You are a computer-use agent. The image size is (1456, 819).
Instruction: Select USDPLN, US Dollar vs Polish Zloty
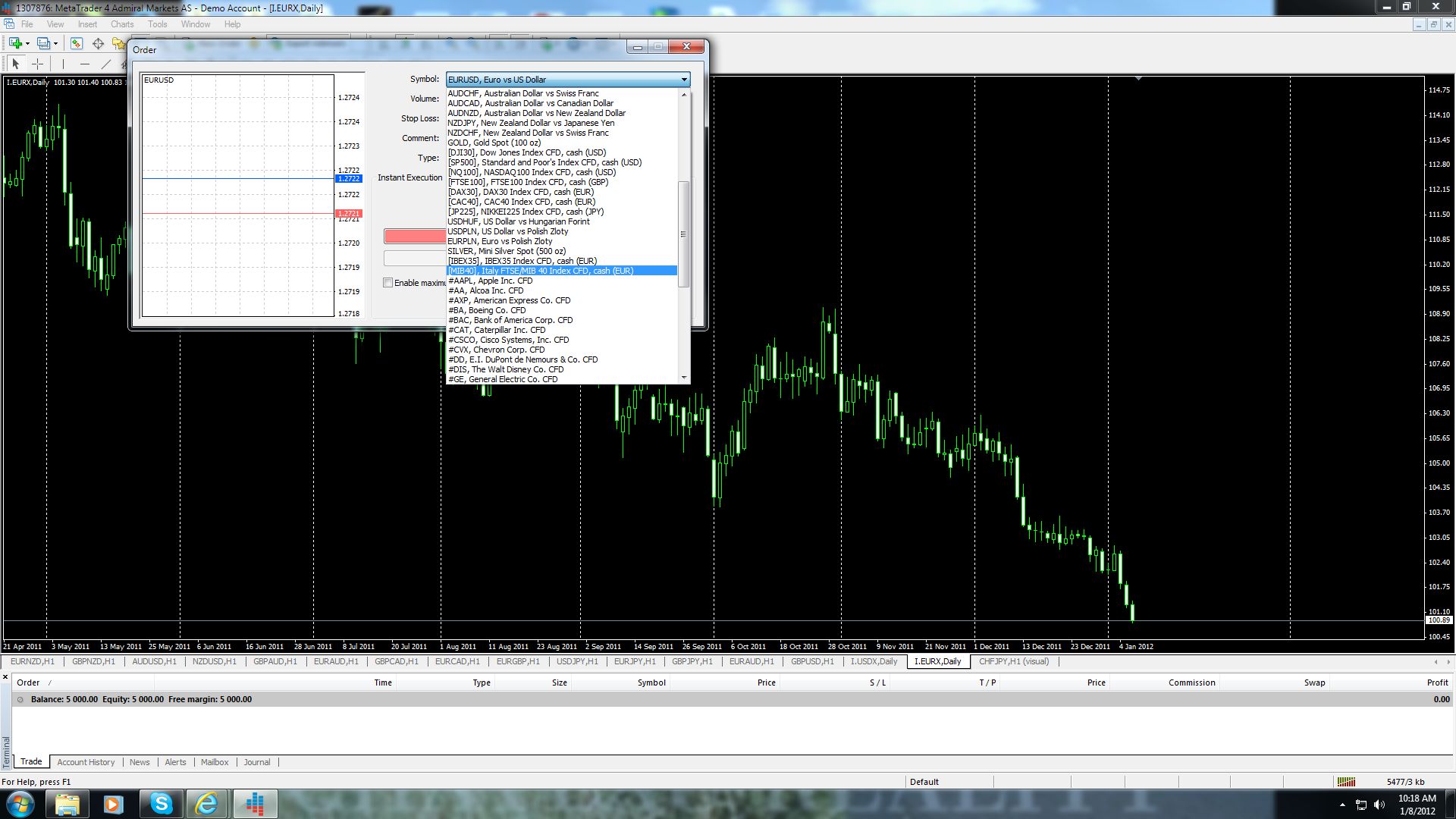tap(561, 231)
